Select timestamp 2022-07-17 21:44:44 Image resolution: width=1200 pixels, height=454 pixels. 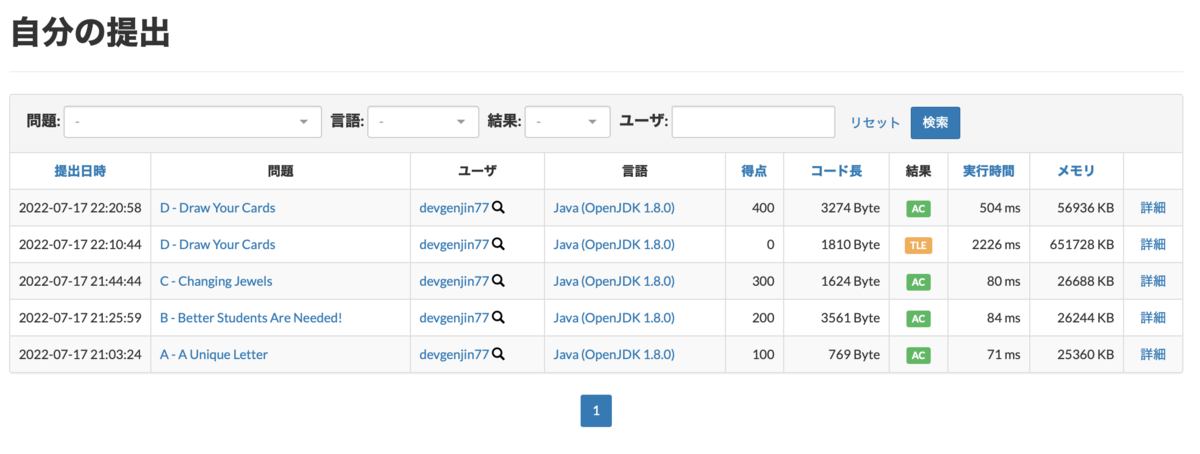(x=80, y=282)
